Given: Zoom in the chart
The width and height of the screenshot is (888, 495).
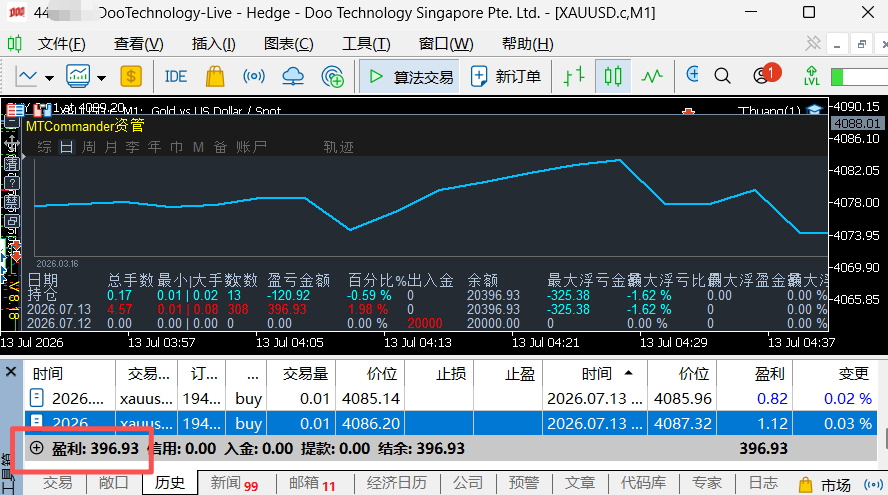Looking at the screenshot, I should click(692, 75).
